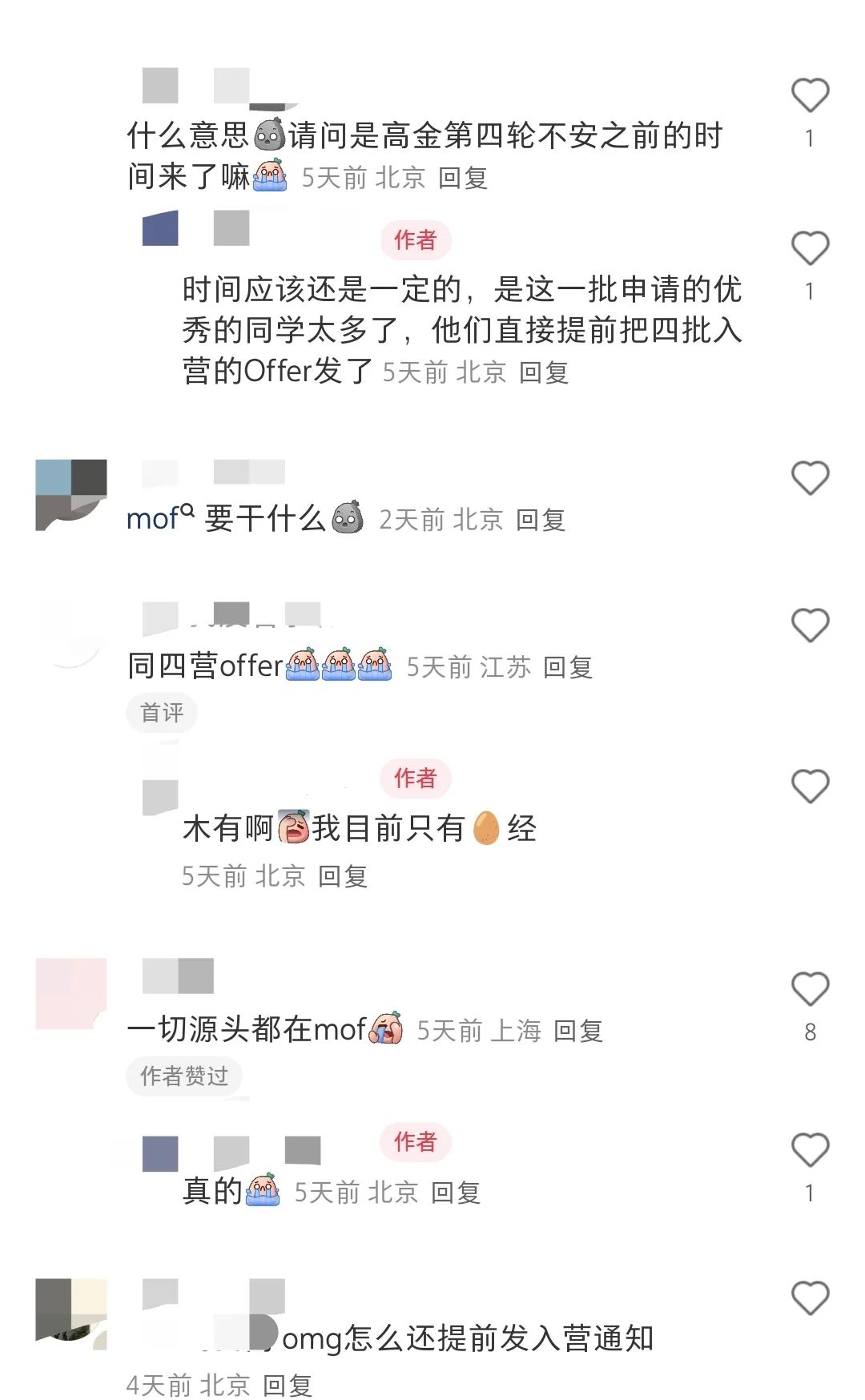Reply to the omg comment from 4天前
The width and height of the screenshot is (865, 1400).
[288, 1385]
